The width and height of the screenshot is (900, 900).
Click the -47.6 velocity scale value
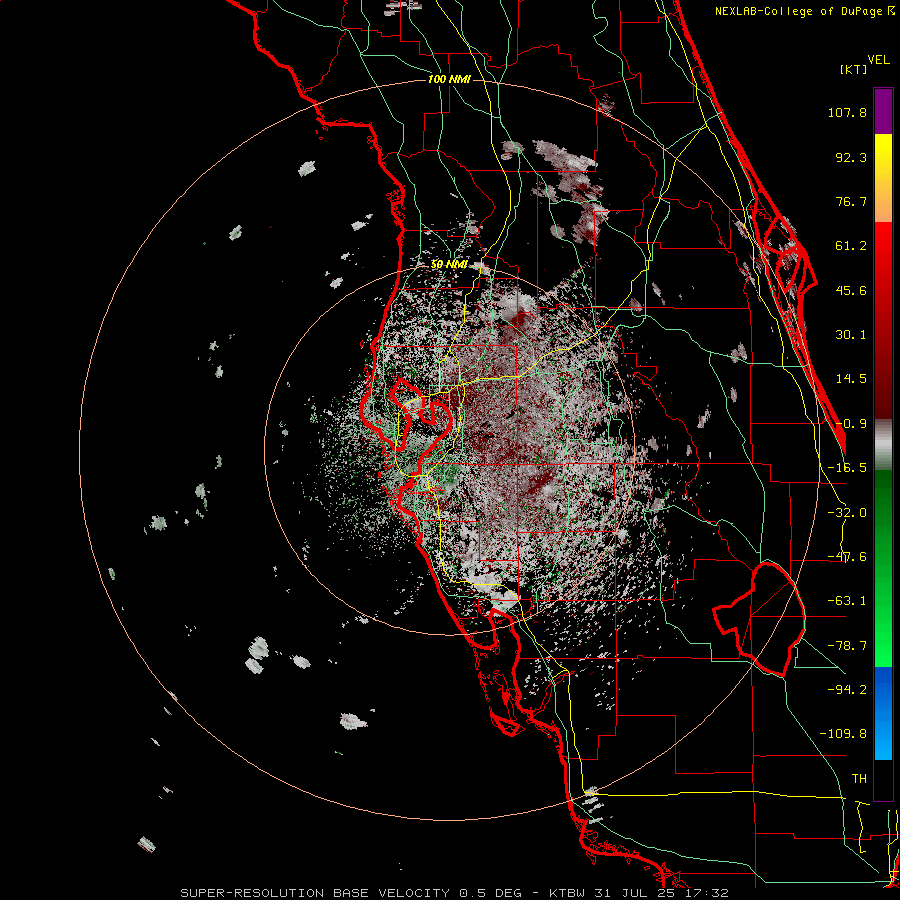point(847,557)
